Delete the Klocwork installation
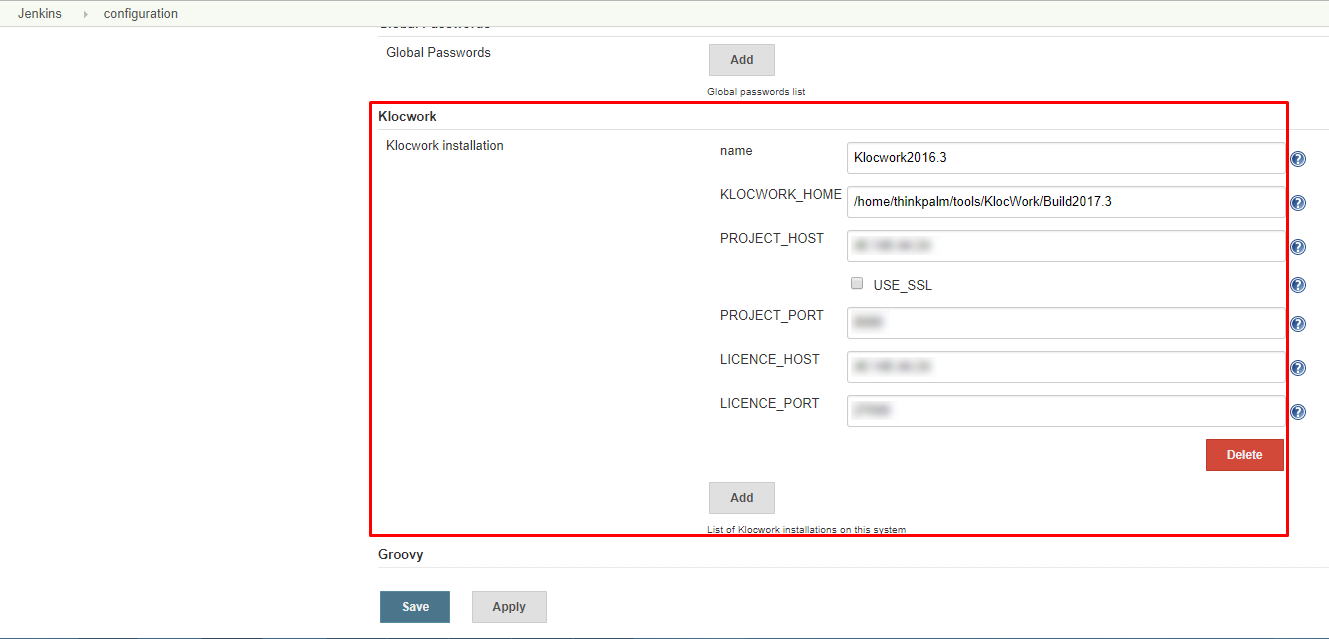The height and width of the screenshot is (639, 1329). coord(1245,455)
